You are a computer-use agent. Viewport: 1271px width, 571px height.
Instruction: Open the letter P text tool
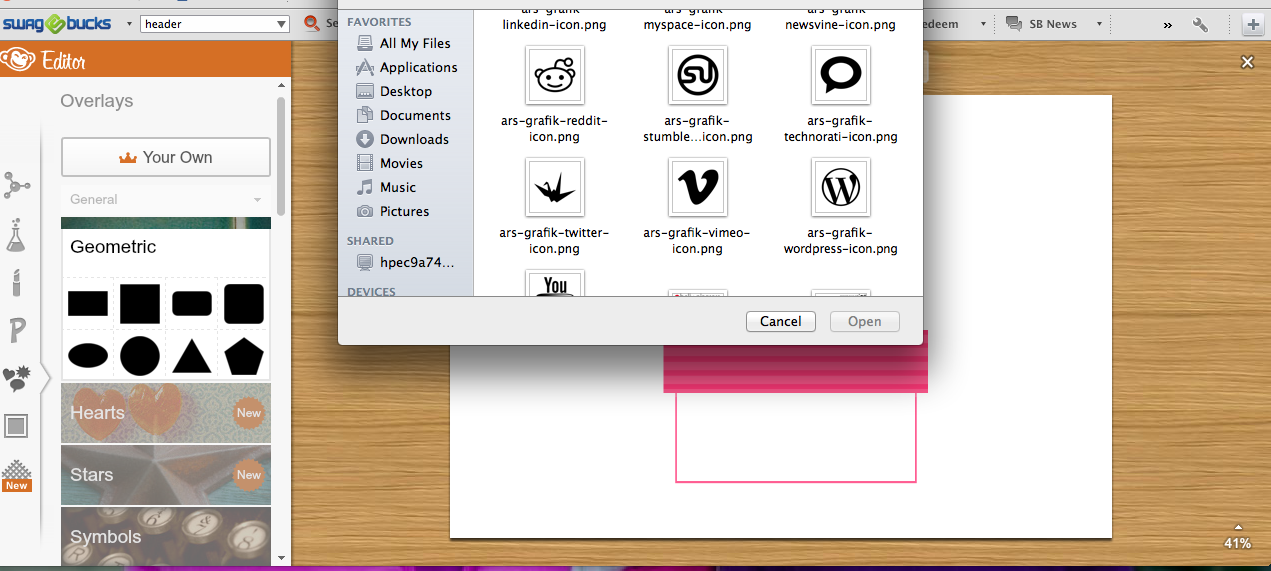click(16, 330)
